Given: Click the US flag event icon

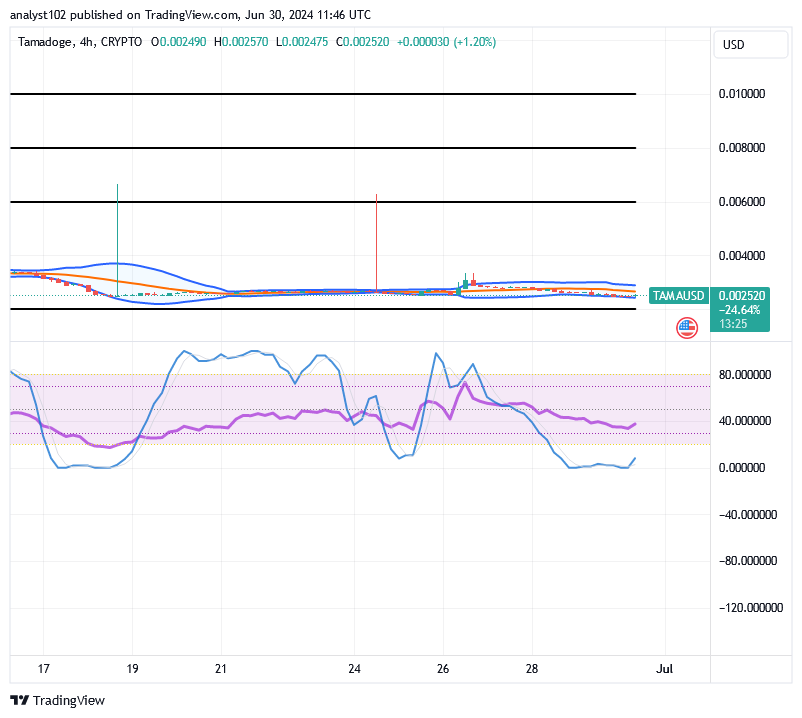Looking at the screenshot, I should point(687,328).
